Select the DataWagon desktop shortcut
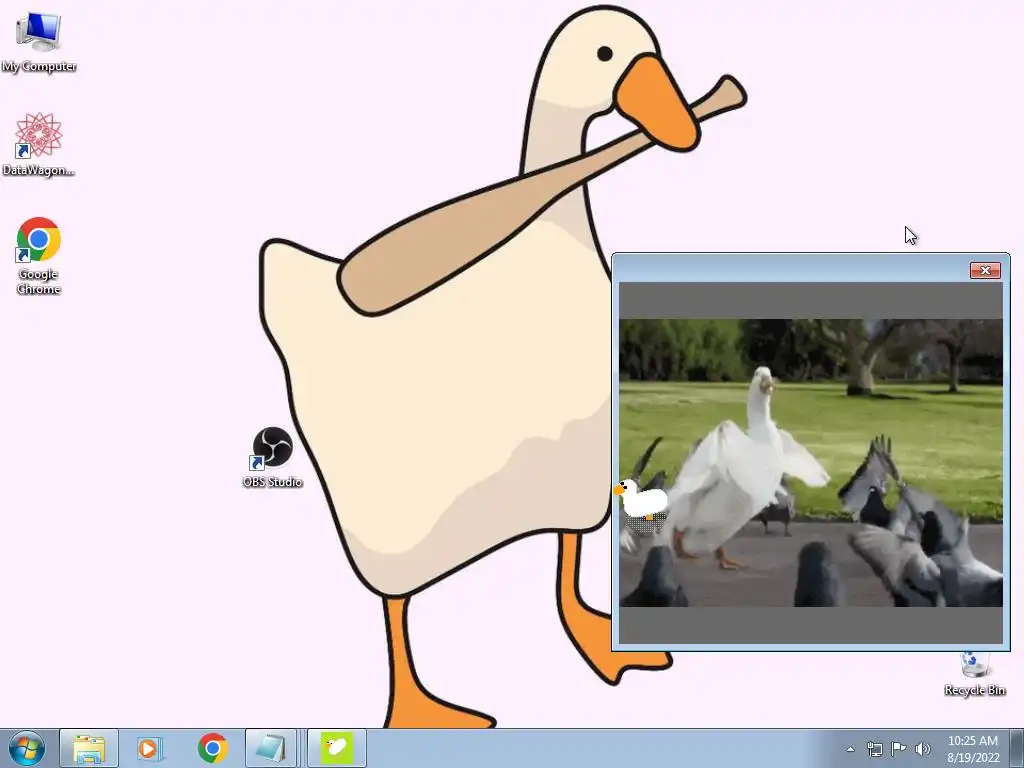The image size is (1024, 768). pos(39,144)
